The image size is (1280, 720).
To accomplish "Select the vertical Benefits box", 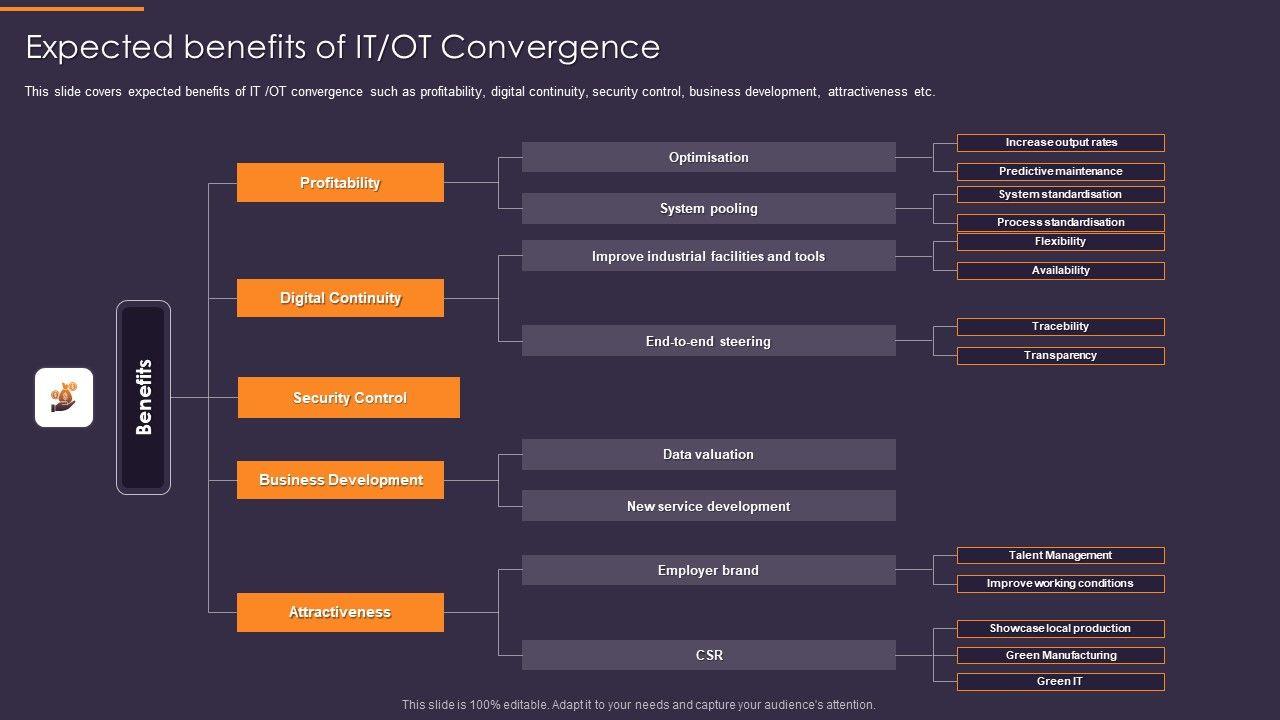I will tap(143, 397).
